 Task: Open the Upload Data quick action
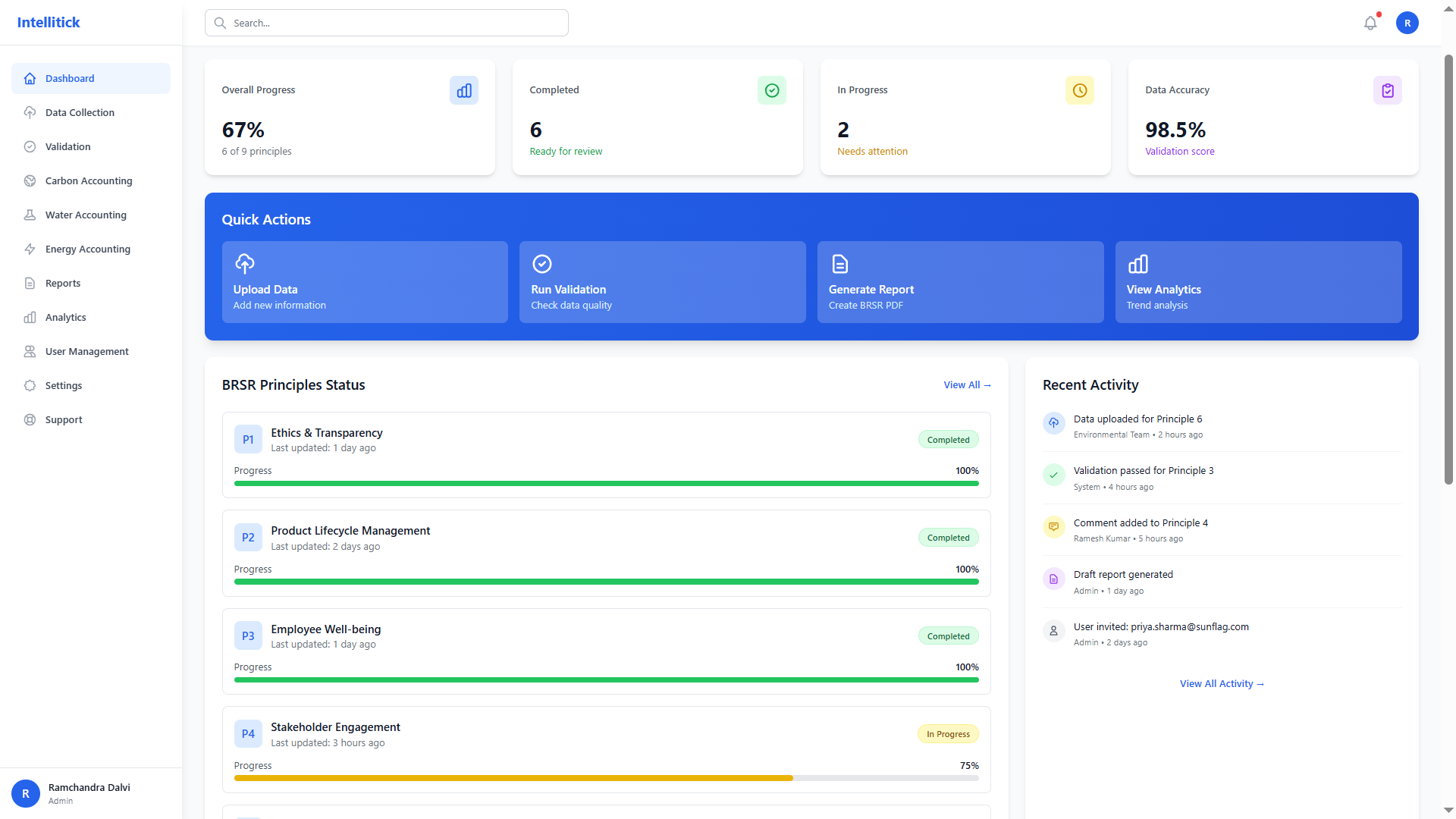pos(365,281)
